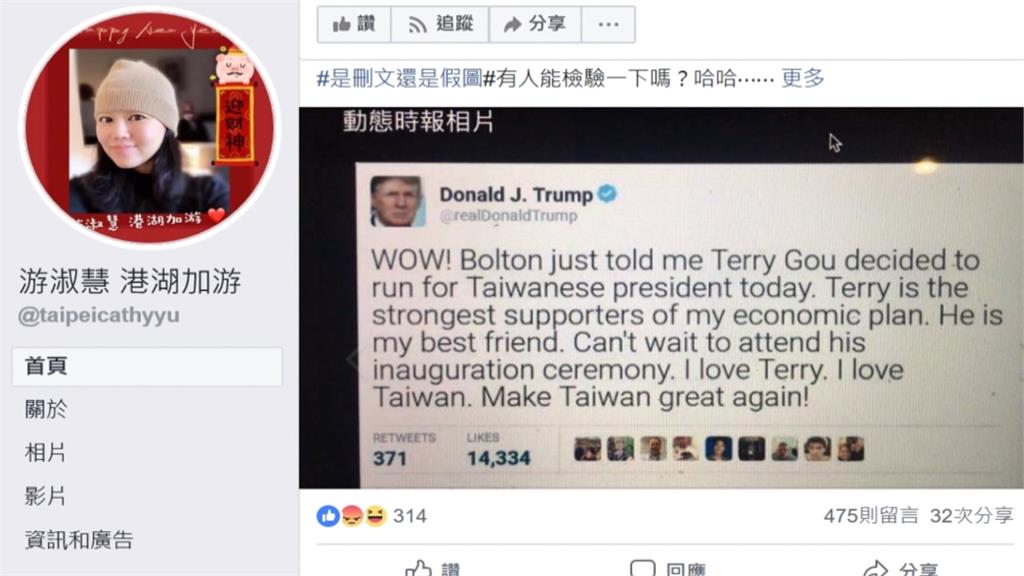Click the 回應 comment icon below post

click(667, 568)
